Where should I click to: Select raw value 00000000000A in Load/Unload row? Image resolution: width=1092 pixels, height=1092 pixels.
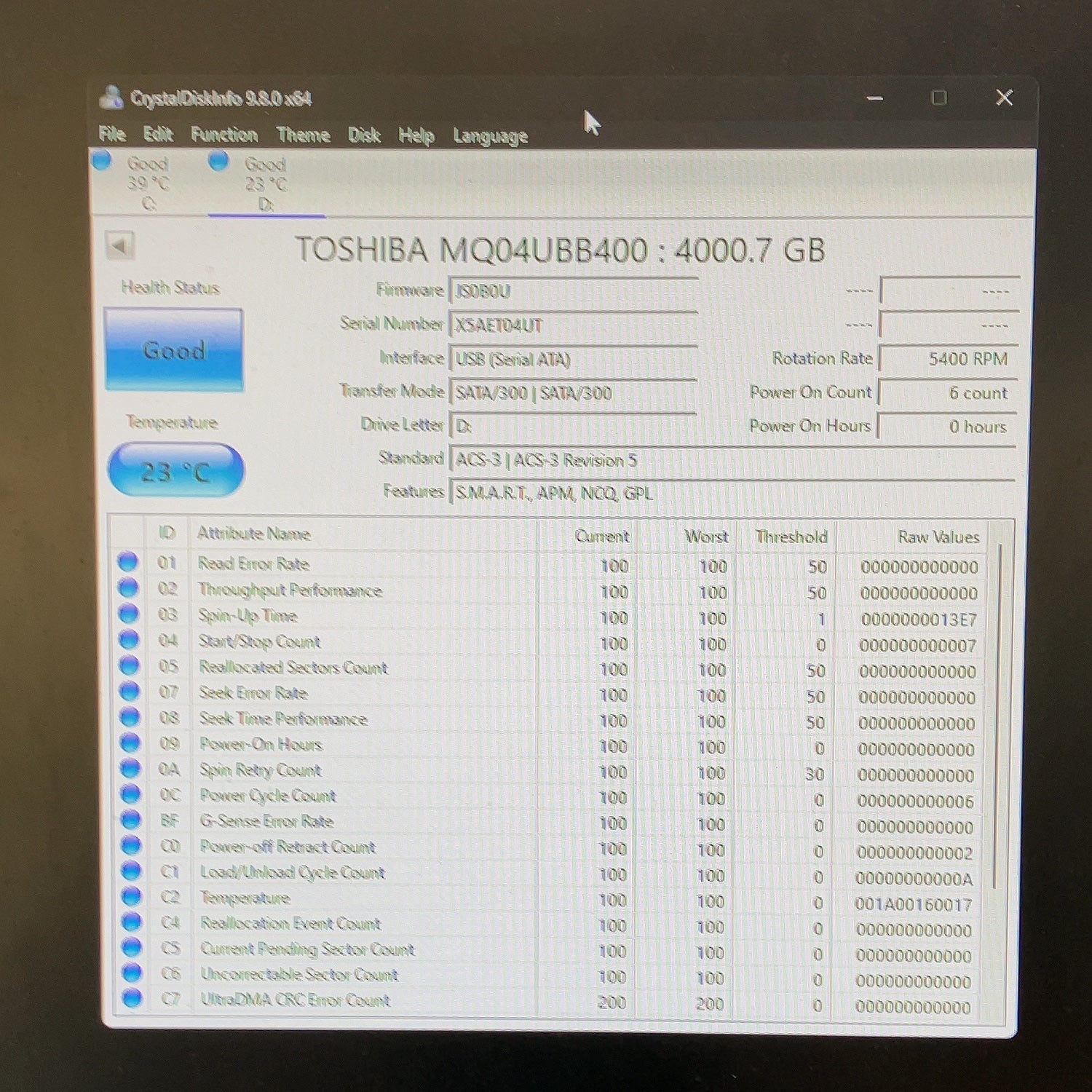(914, 879)
